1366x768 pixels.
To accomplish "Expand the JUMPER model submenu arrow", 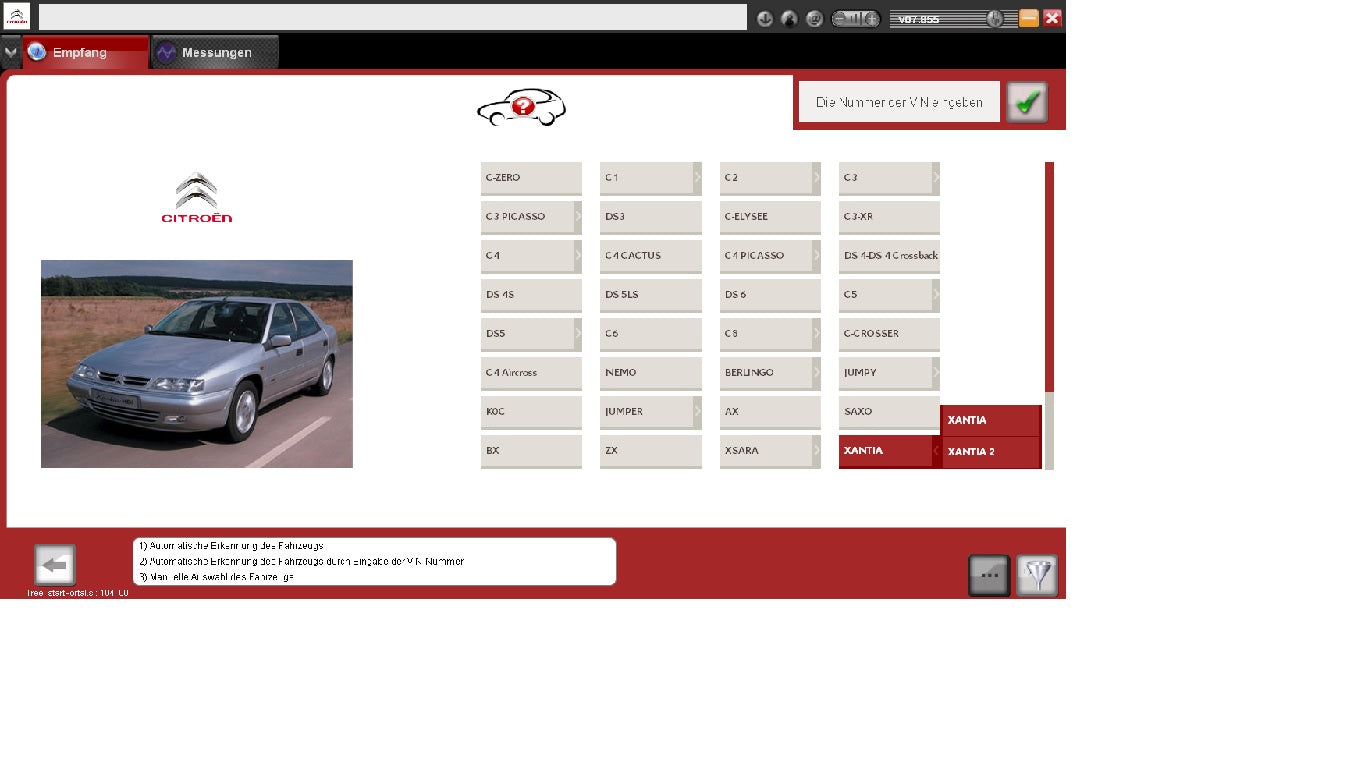I will click(697, 411).
